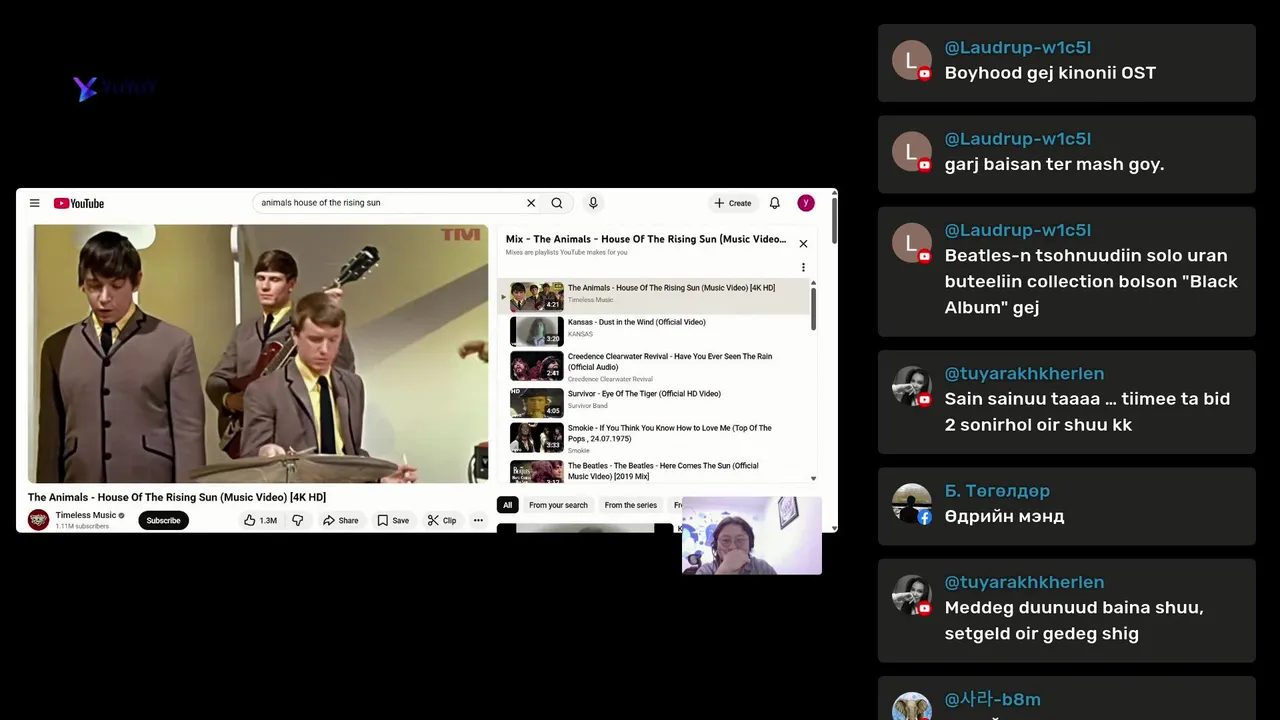Viewport: 1280px width, 720px height.
Task: Open the Timeless Music channel avatar
Action: (x=38, y=520)
